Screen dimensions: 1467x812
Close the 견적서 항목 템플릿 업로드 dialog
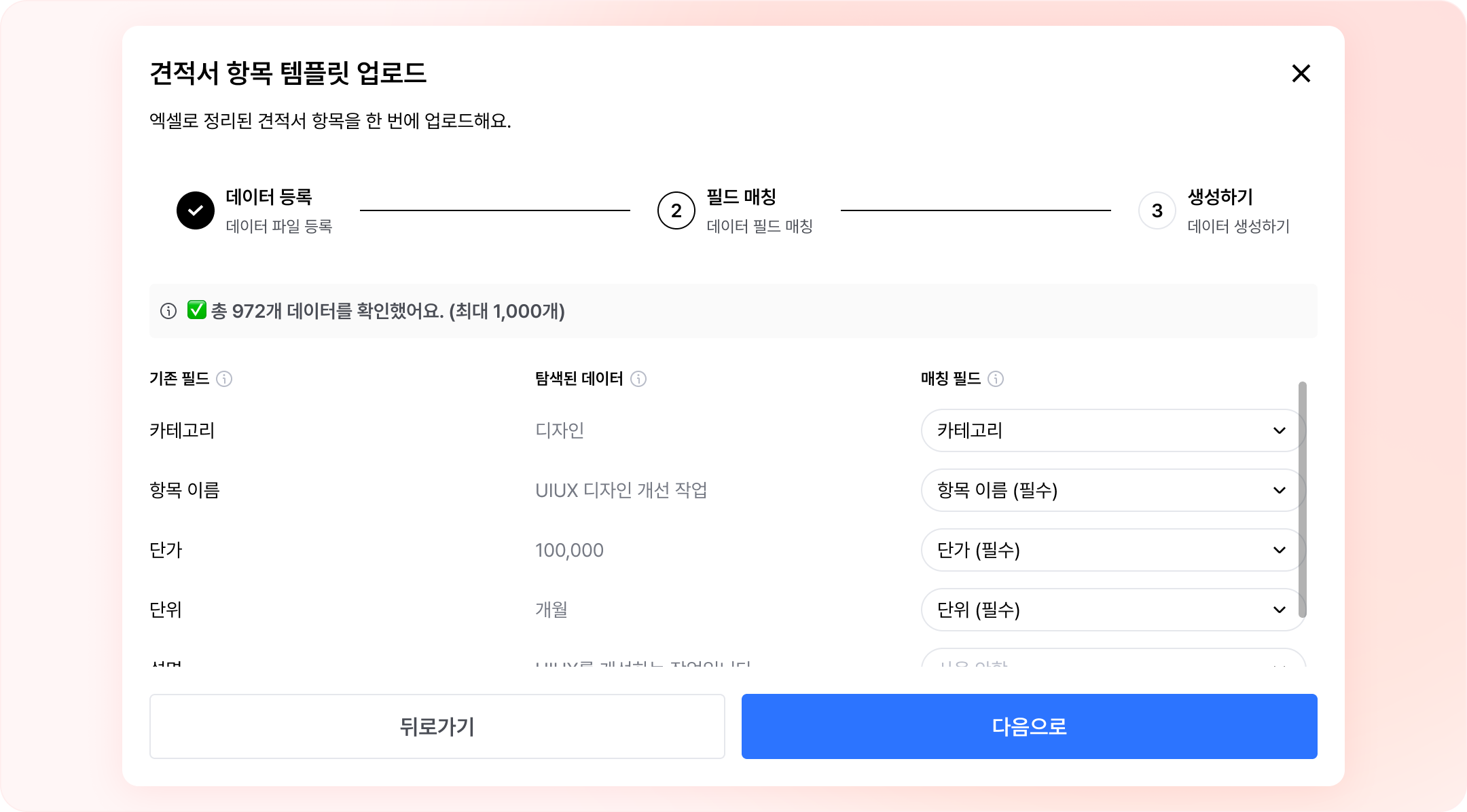tap(1301, 73)
